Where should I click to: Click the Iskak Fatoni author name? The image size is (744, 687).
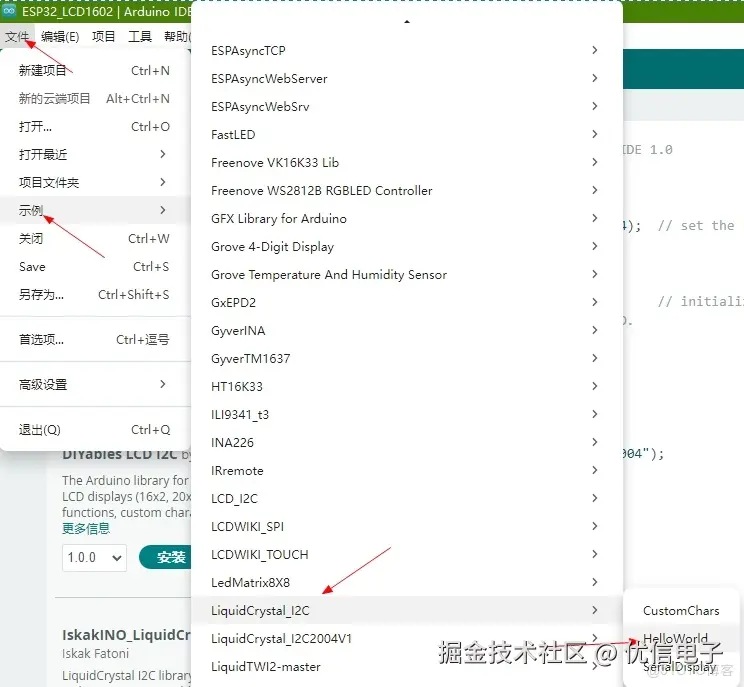[x=95, y=654]
